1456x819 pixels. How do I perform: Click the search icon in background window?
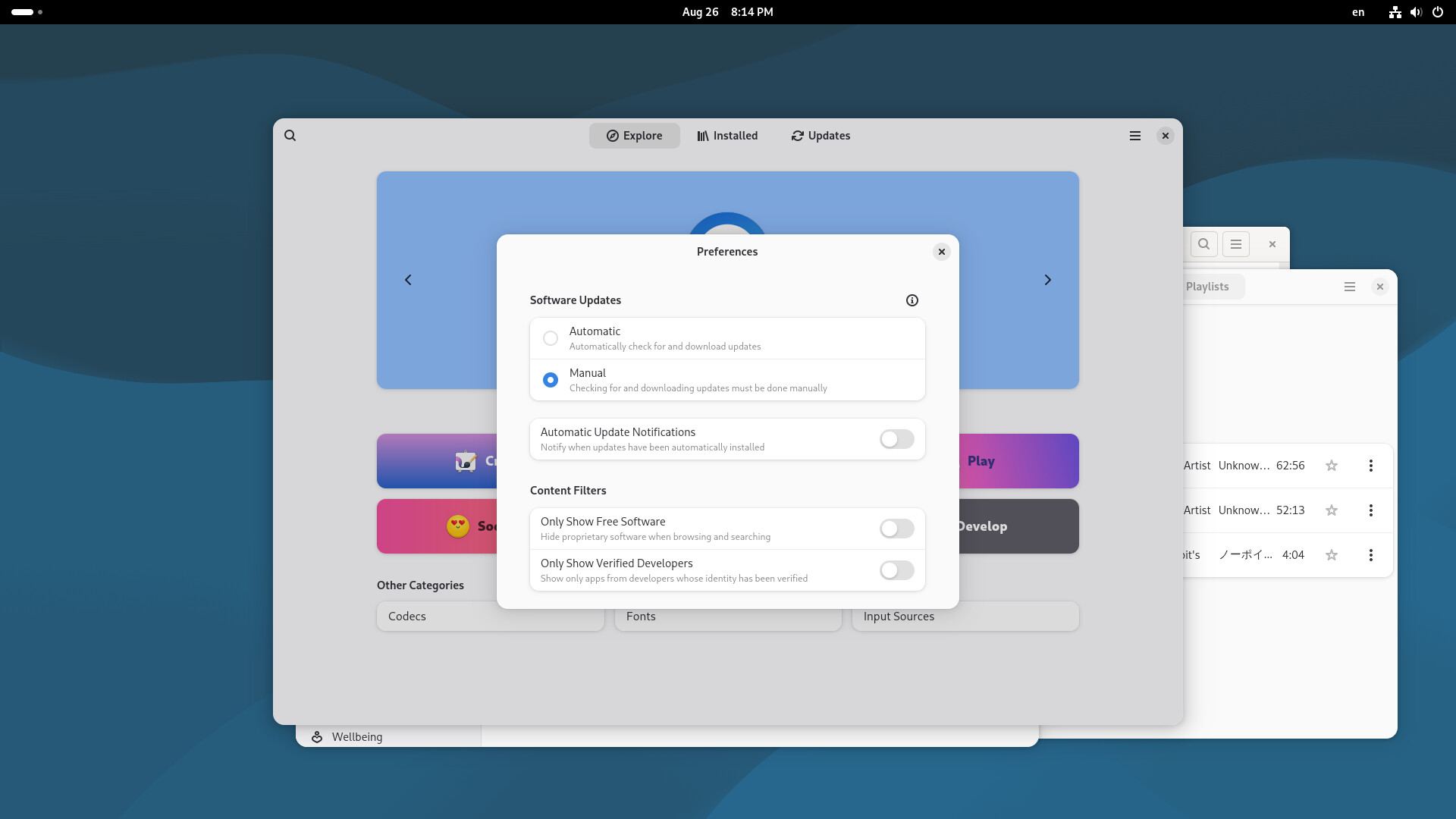1203,244
